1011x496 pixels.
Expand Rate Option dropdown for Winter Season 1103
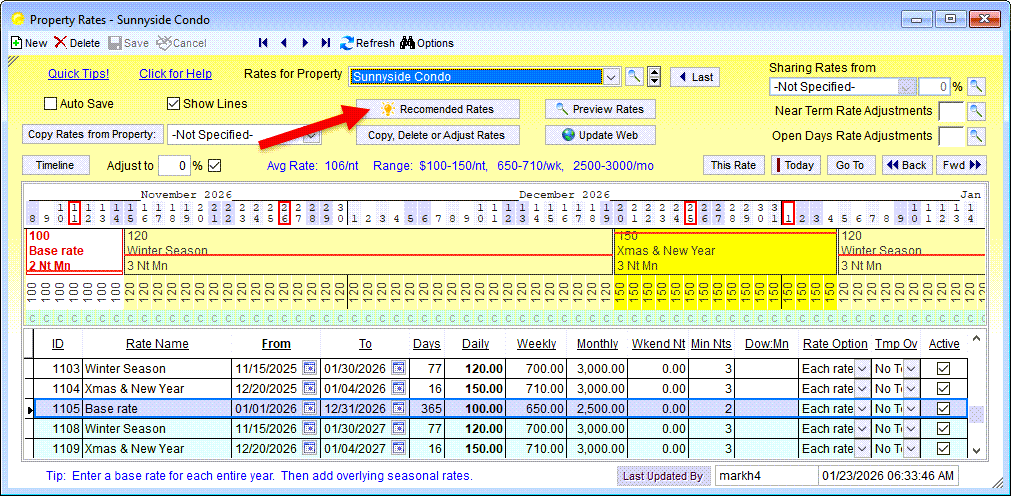tap(862, 369)
